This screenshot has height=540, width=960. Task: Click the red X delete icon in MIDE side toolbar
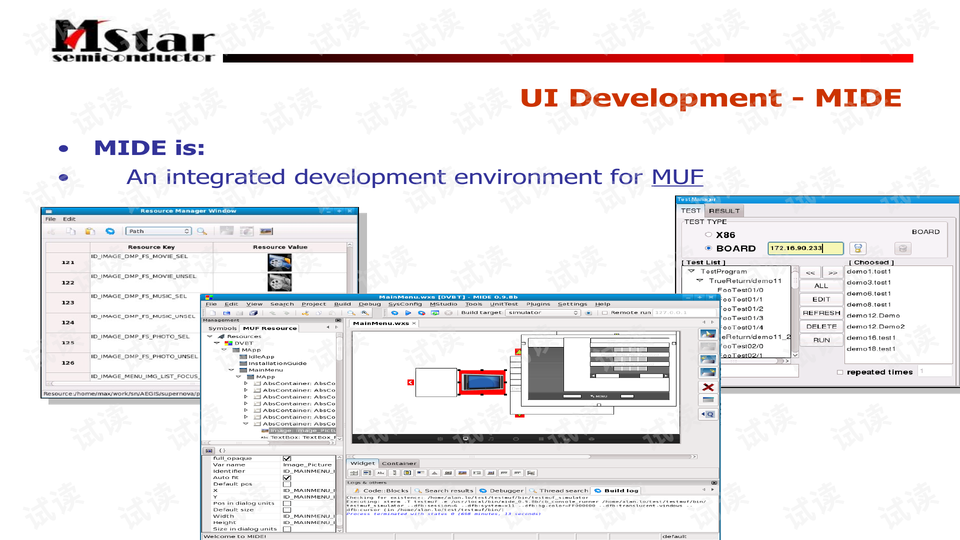click(708, 386)
